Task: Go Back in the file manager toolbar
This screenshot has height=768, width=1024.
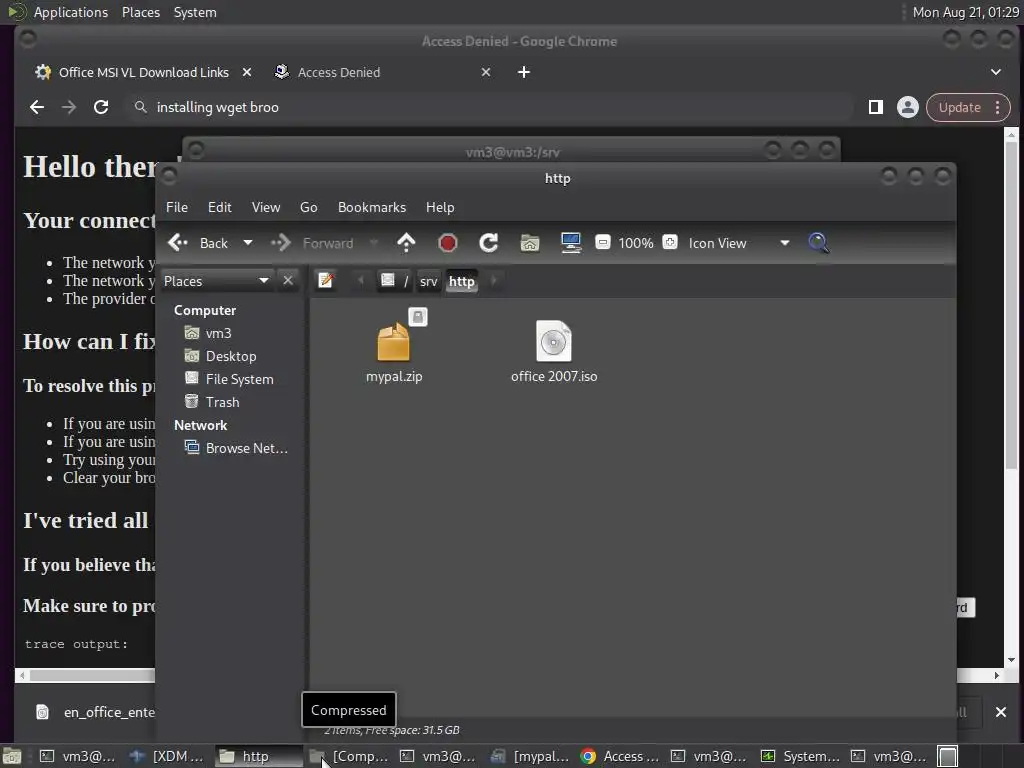Action: click(198, 243)
